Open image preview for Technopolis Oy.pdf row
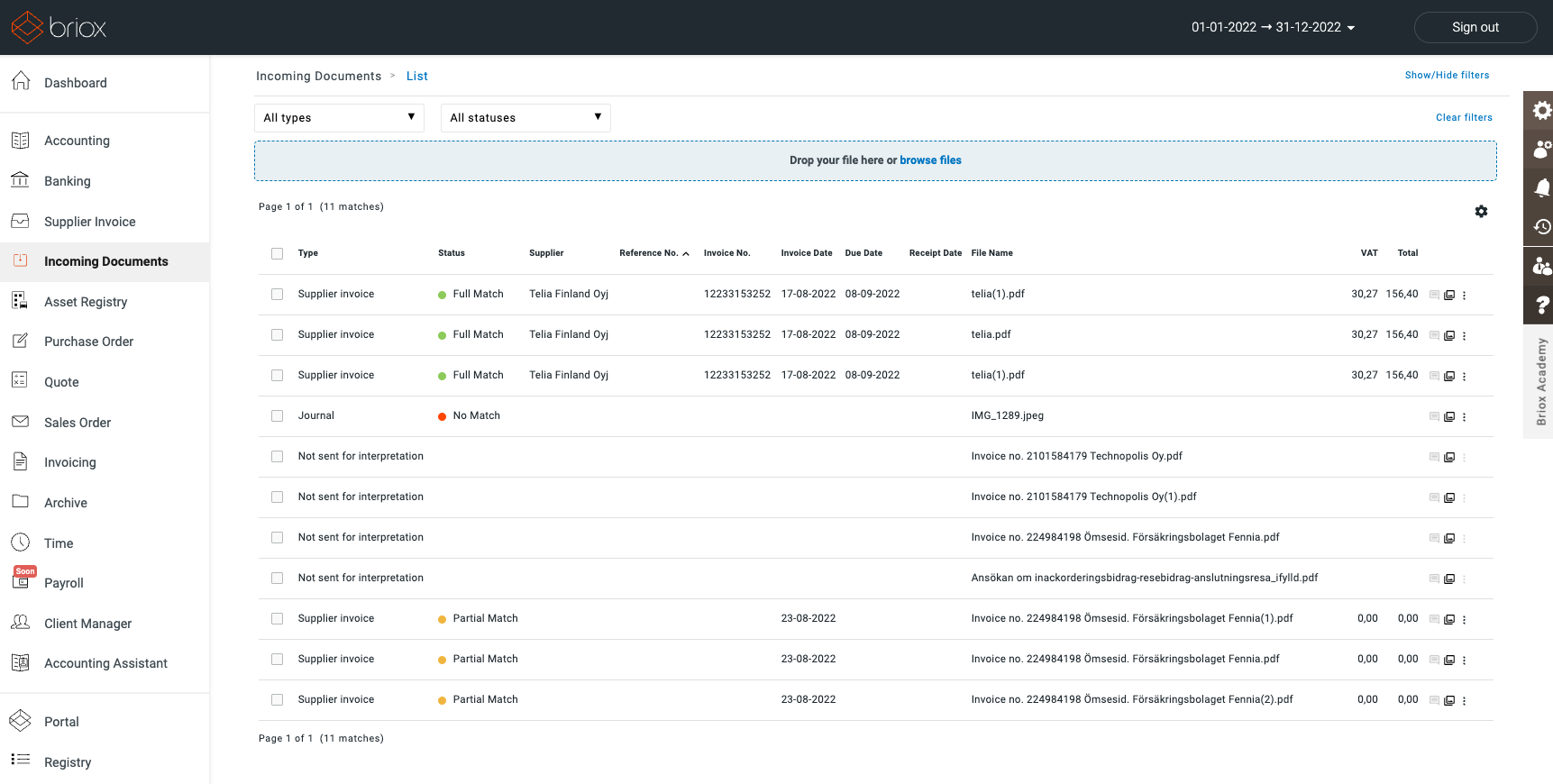Image resolution: width=1553 pixels, height=784 pixels. pos(1449,457)
